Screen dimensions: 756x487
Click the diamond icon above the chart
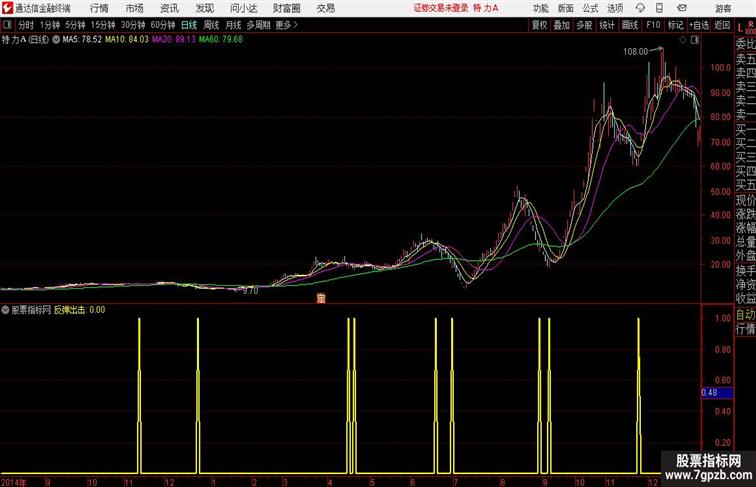[683, 40]
